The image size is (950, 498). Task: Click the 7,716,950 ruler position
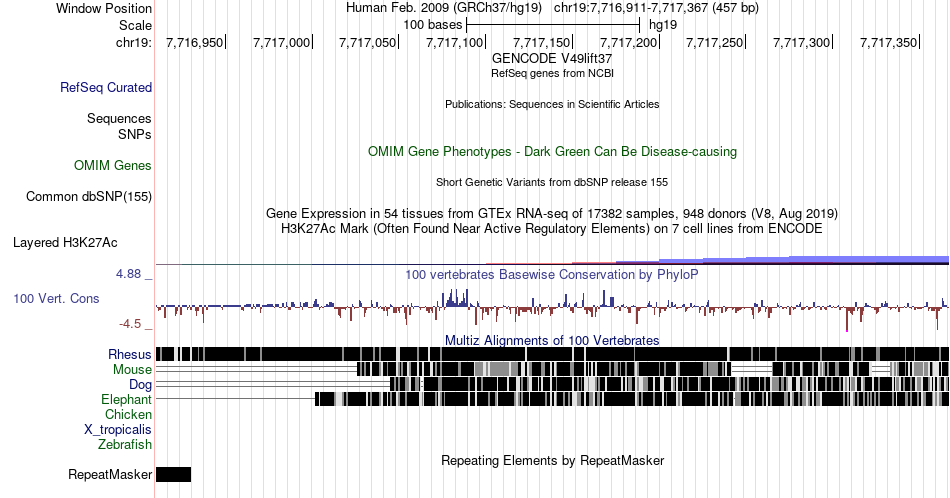pos(194,42)
